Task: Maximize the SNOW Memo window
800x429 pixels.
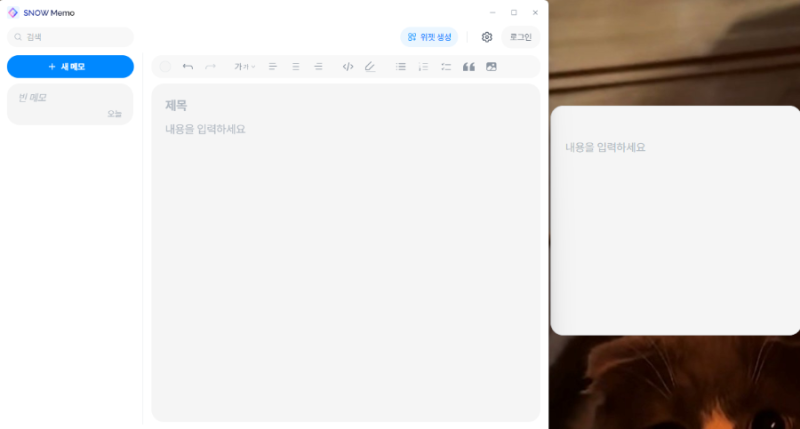Action: 514,13
